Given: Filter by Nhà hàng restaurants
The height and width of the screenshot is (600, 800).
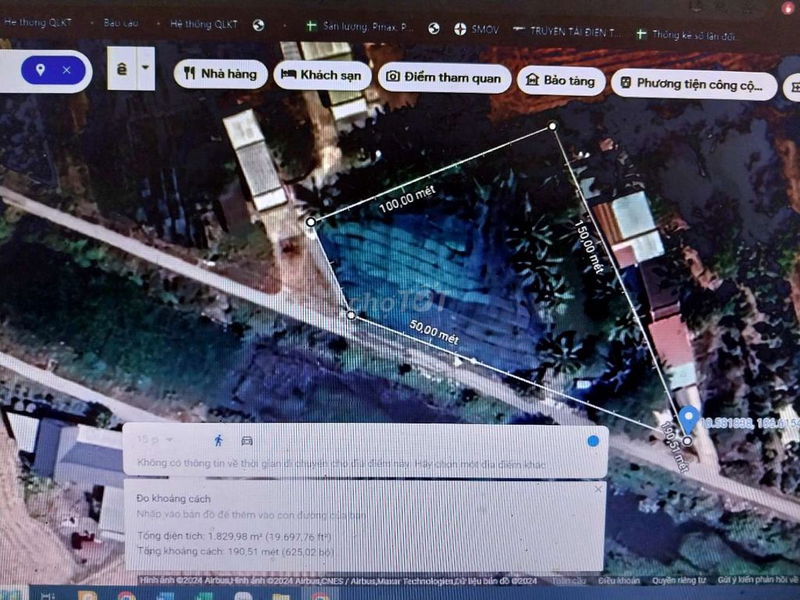Looking at the screenshot, I should (220, 74).
